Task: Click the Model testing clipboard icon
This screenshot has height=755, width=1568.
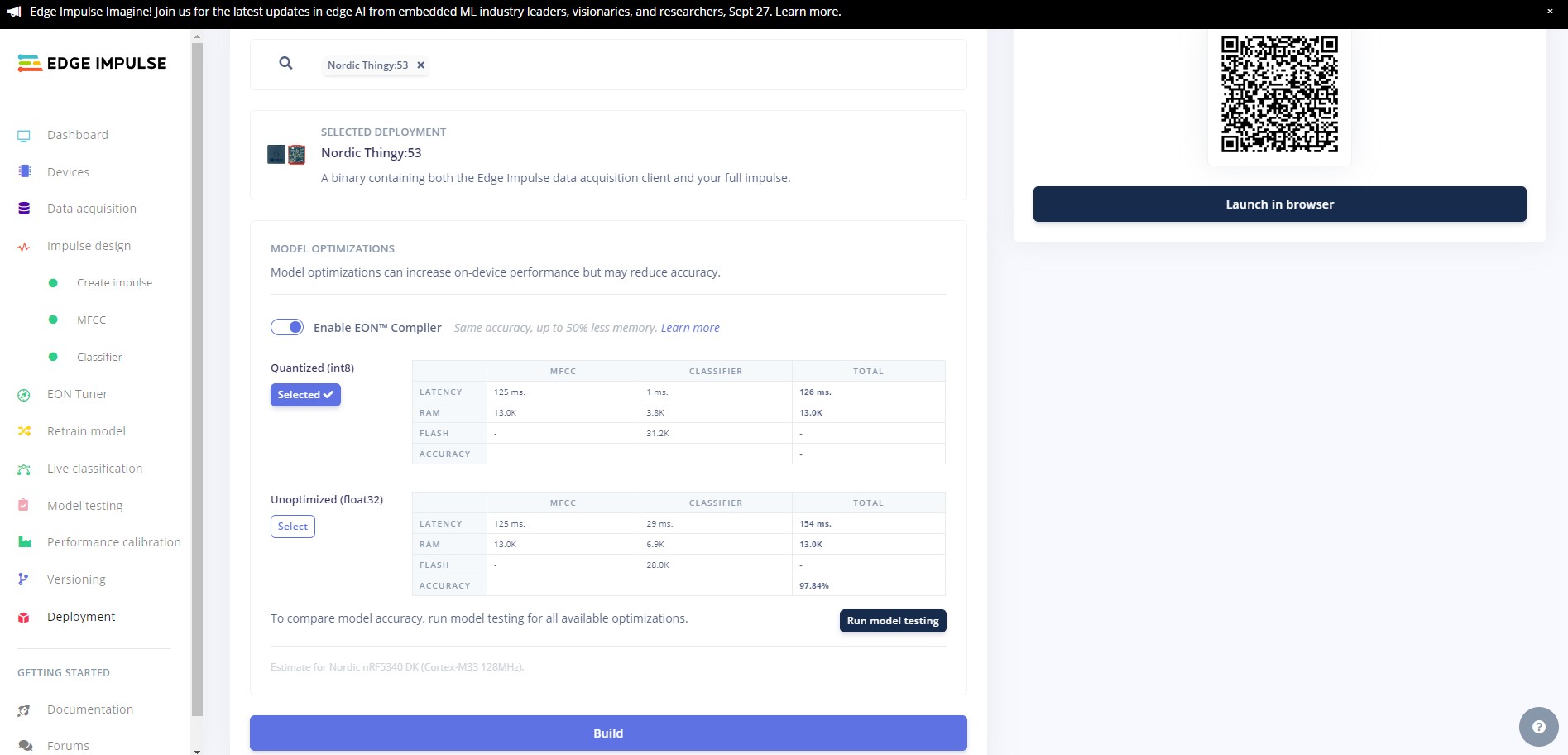Action: (24, 505)
